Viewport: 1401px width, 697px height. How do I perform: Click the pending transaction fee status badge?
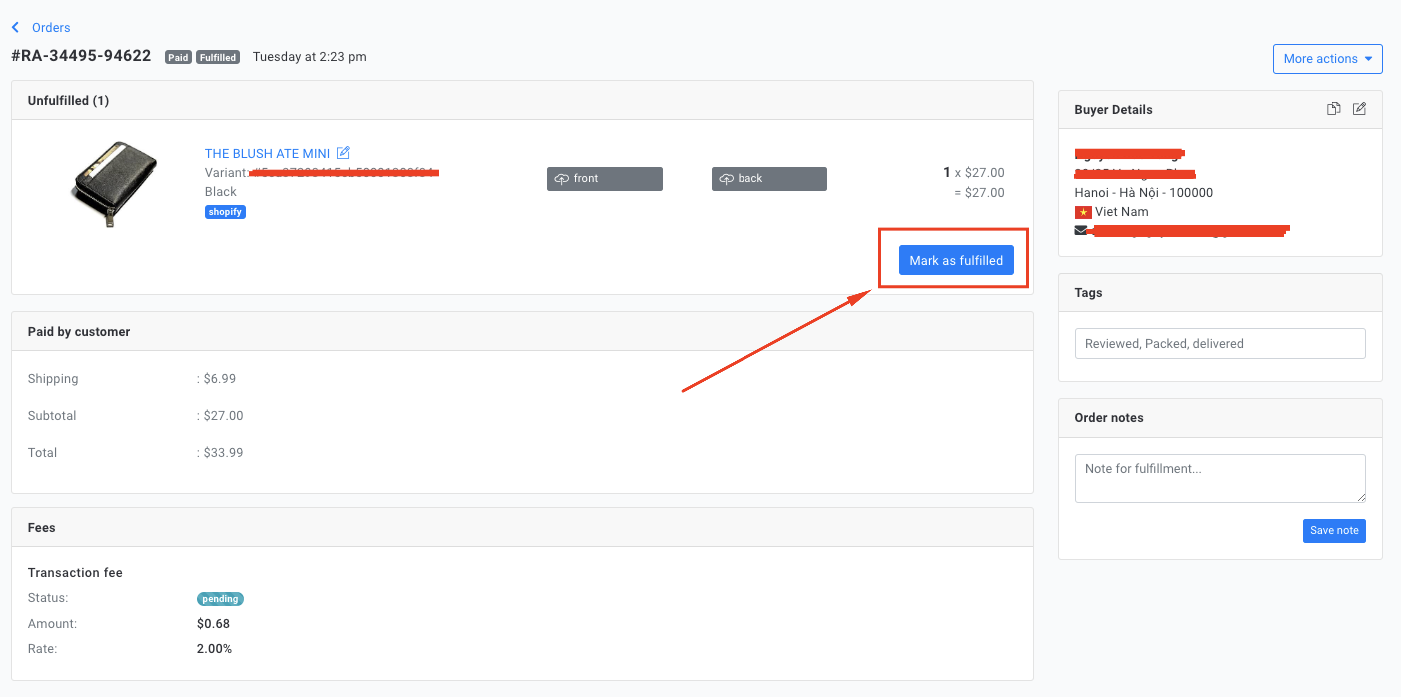(220, 599)
